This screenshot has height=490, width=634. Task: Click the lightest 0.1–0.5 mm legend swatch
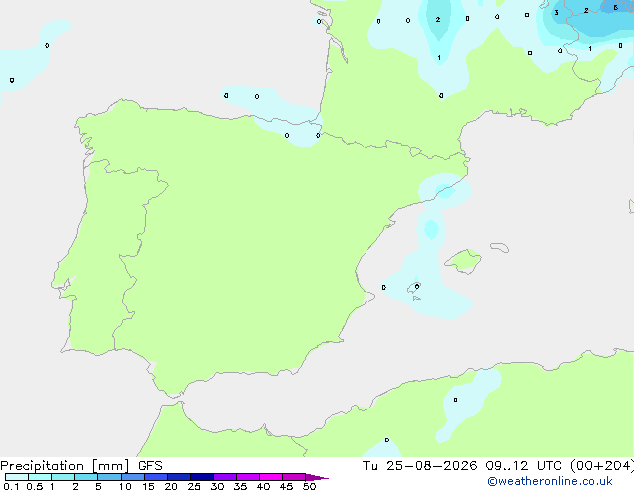(x=17, y=477)
